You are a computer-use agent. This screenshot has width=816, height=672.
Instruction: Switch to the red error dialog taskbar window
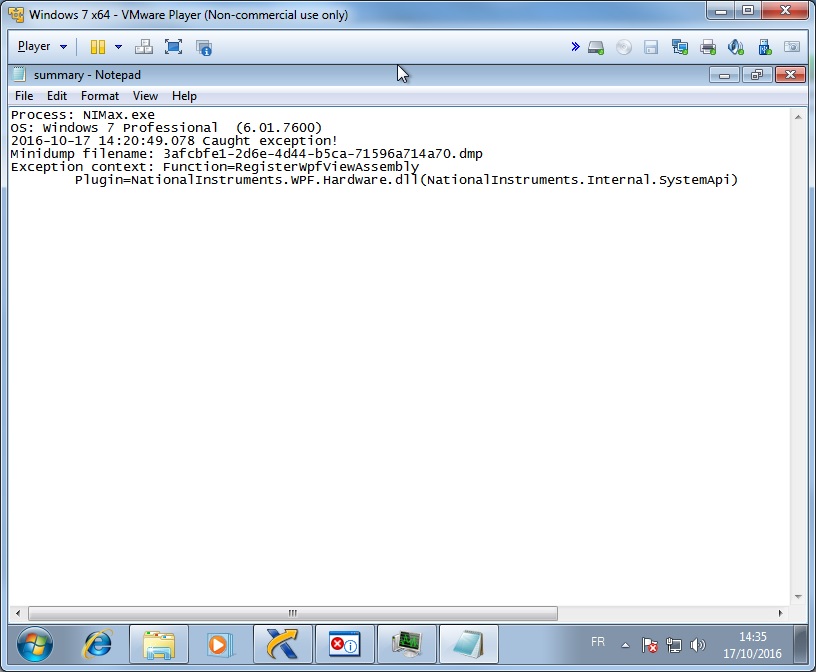point(345,644)
